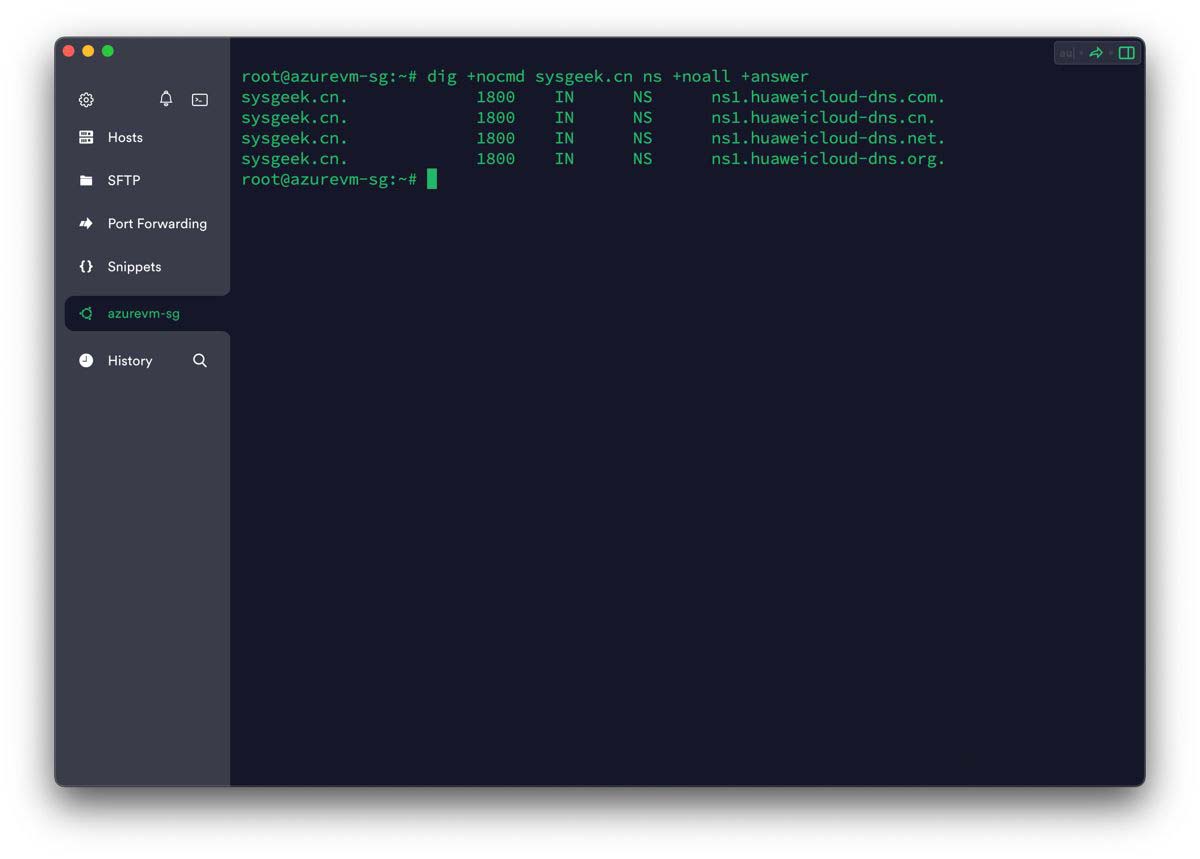Select ns1.huaweicloud-dns.org. in the output
The width and height of the screenshot is (1200, 859).
(828, 159)
